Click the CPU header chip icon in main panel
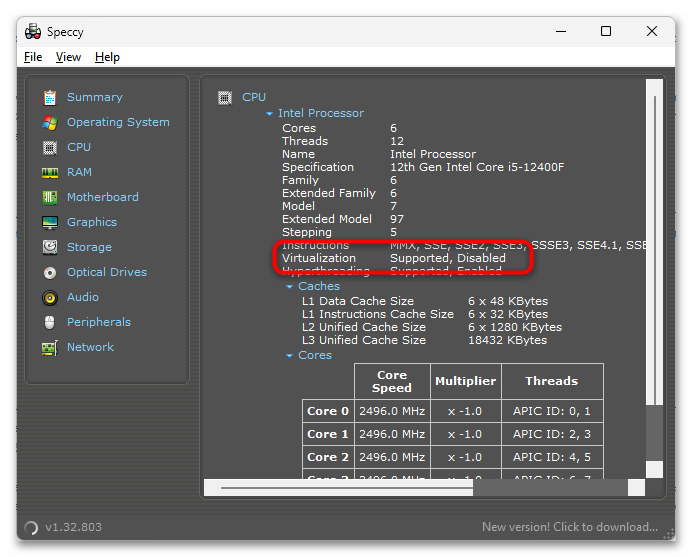Screen dimensions: 692x557 [225, 98]
